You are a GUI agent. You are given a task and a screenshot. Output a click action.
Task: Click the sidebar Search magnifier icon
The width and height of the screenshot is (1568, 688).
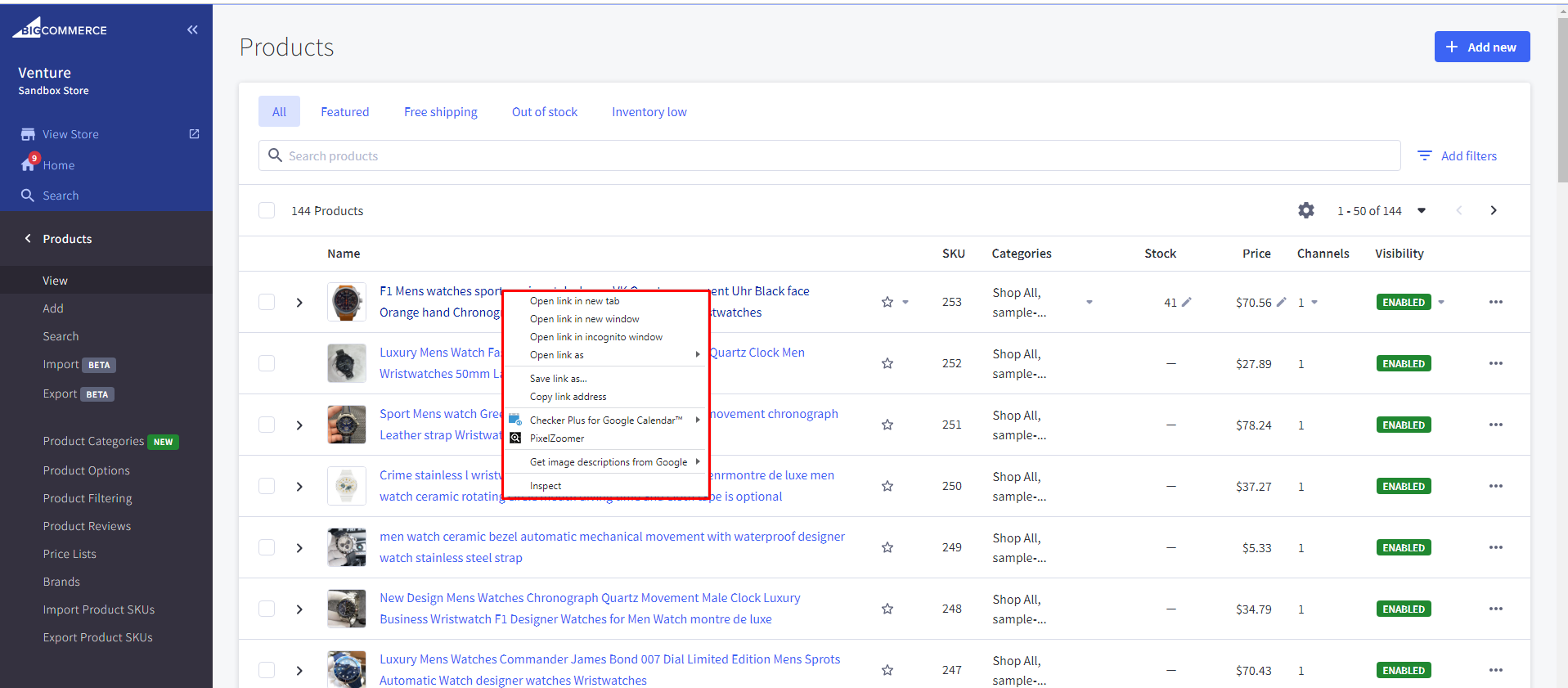click(x=28, y=196)
